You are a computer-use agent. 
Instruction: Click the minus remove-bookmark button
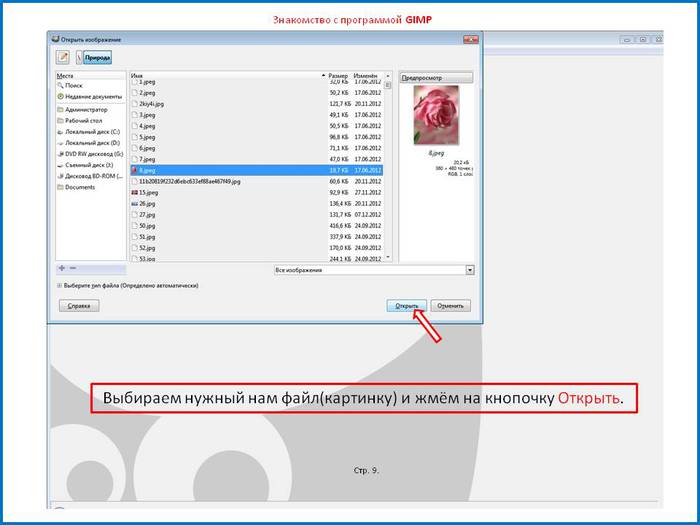(73, 268)
